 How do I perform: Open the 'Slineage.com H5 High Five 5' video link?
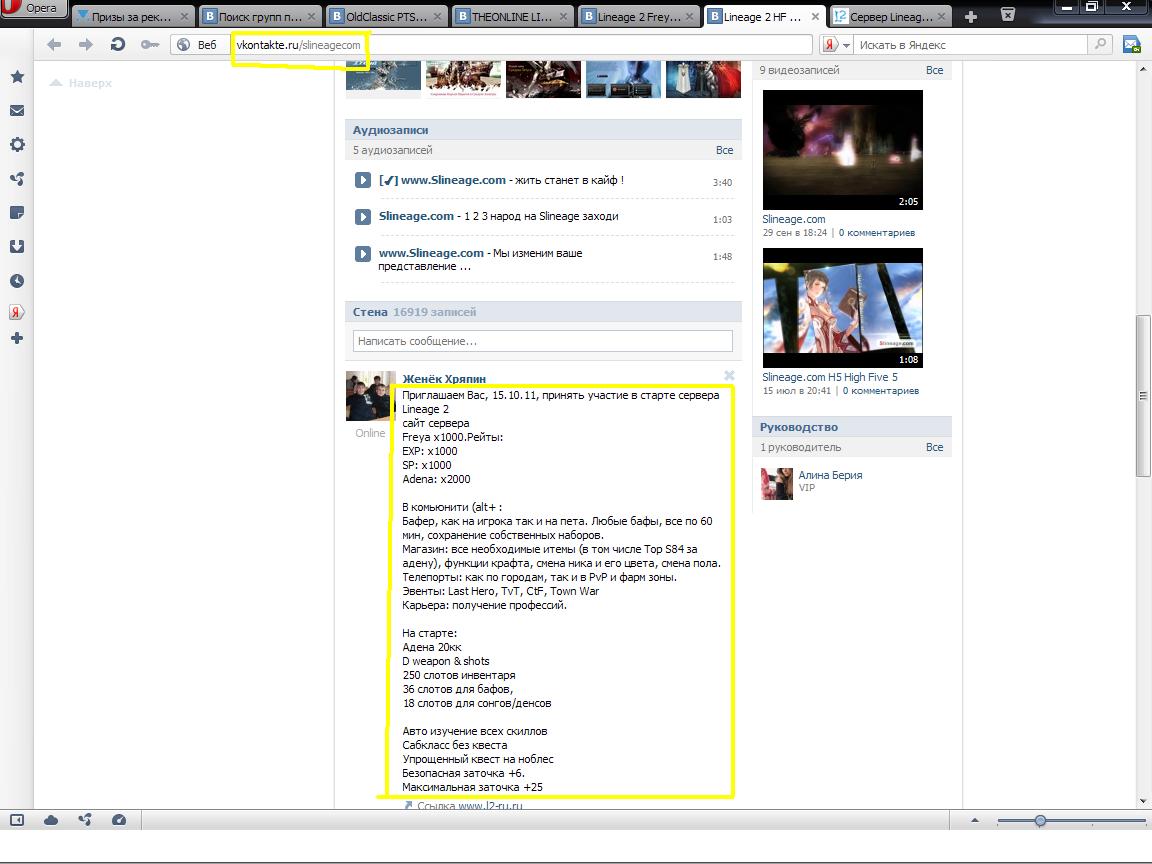[829, 377]
